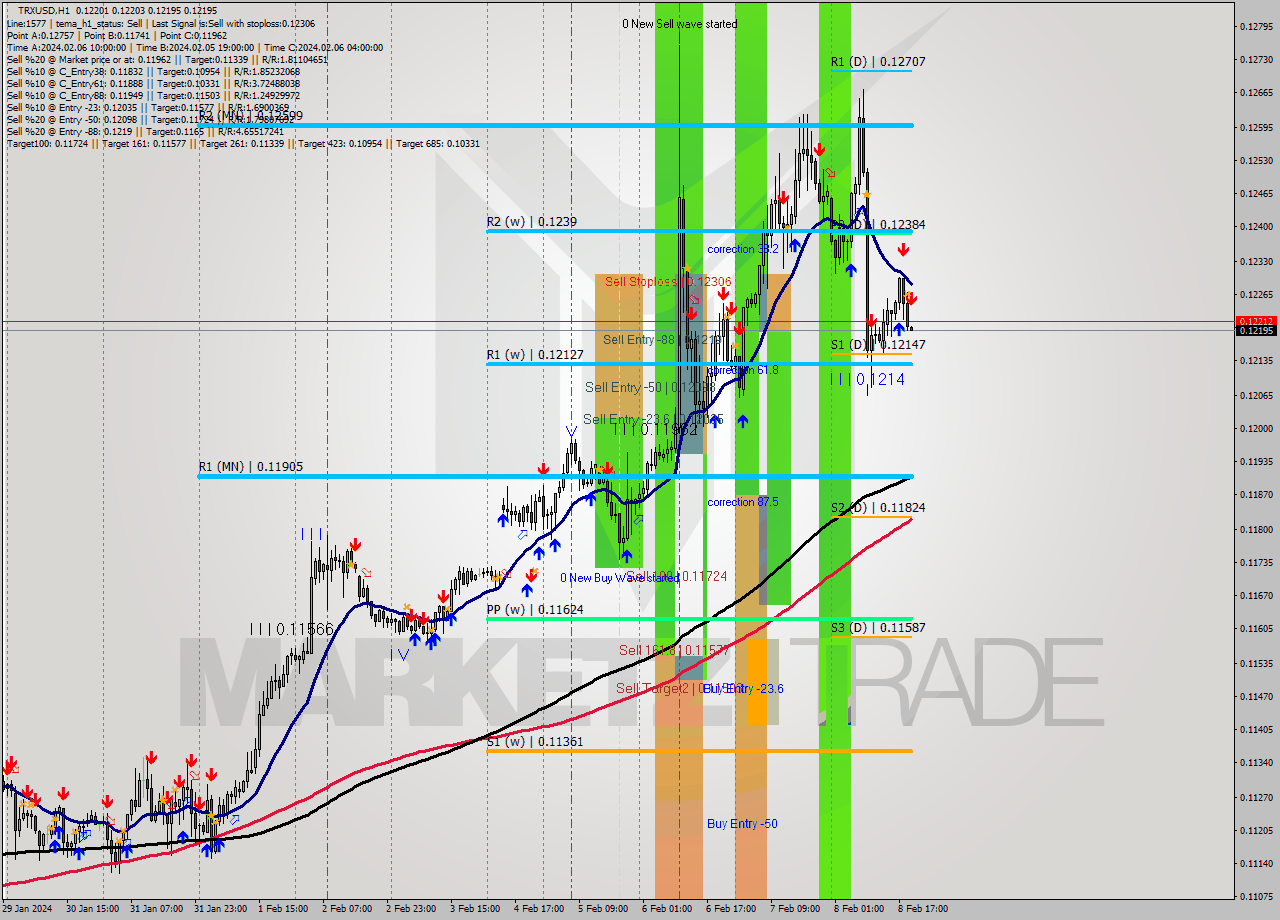The height and width of the screenshot is (920, 1280).
Task: Select the '7 Feb 09:00' time axis label
Action: coord(795,909)
